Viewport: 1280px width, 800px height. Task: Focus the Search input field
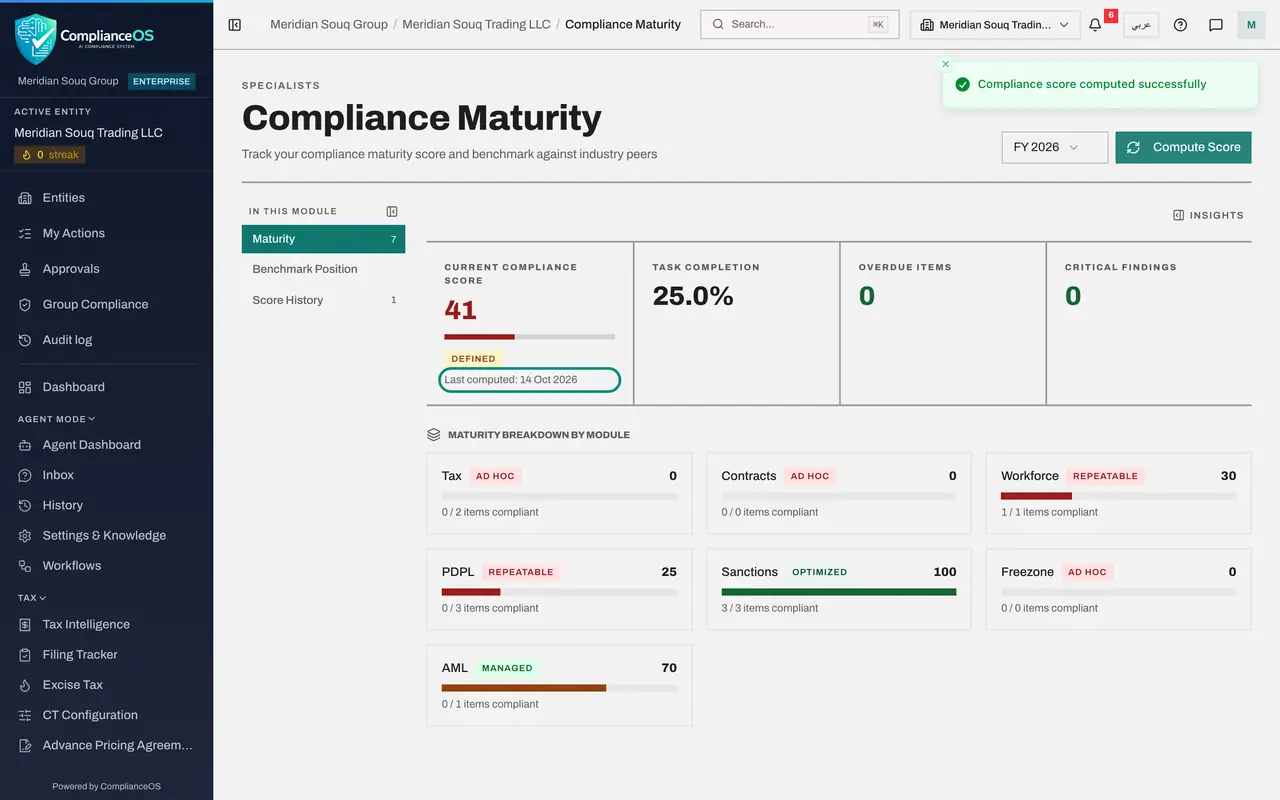click(x=800, y=24)
